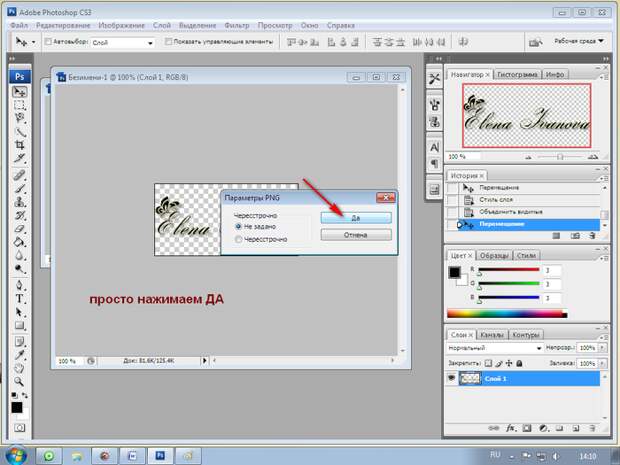Screen dimensions: 620x465
Task: Add a layer mask
Action: click(x=527, y=428)
